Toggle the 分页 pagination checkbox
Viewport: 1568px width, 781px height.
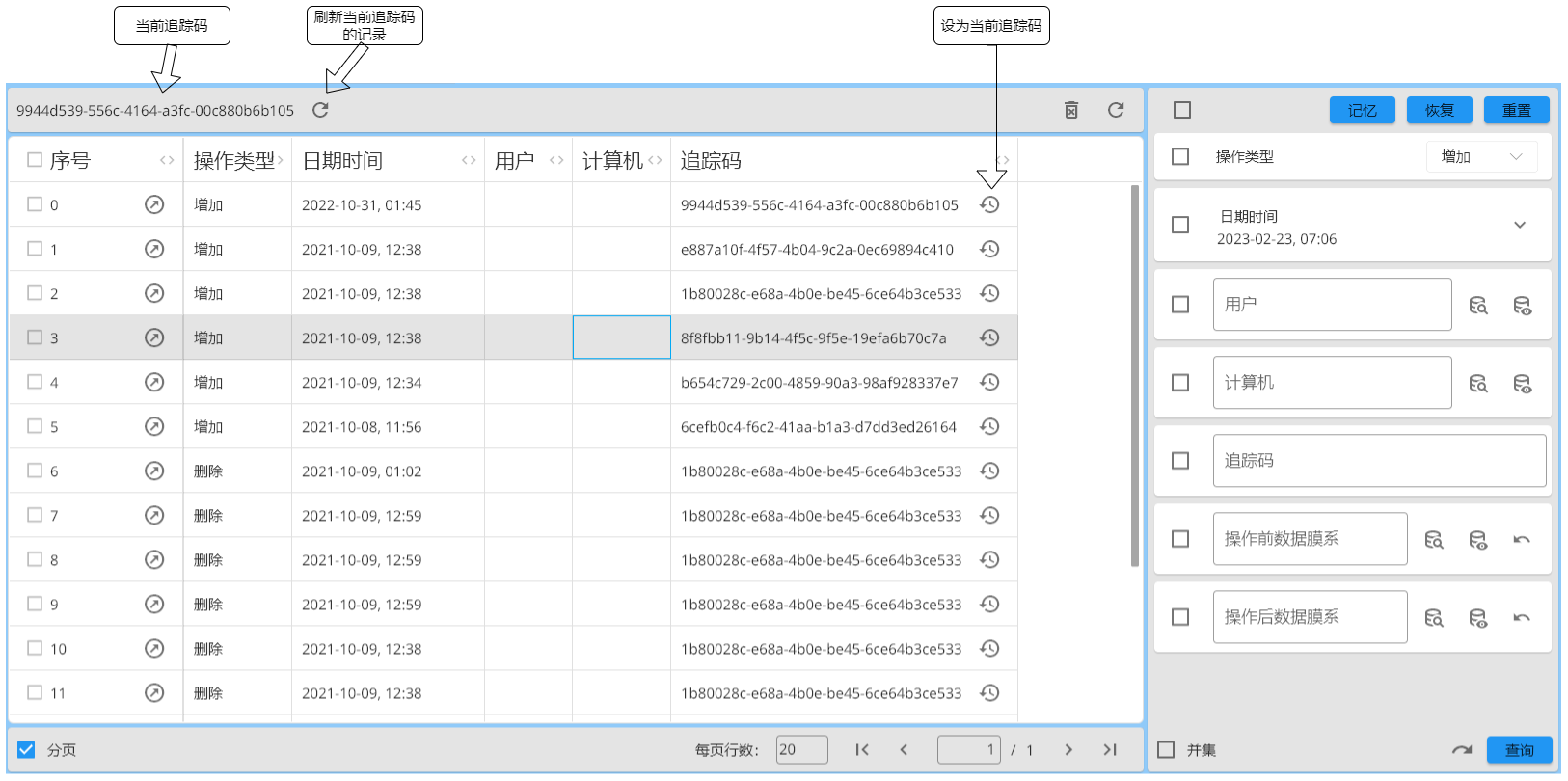pyautogui.click(x=27, y=750)
